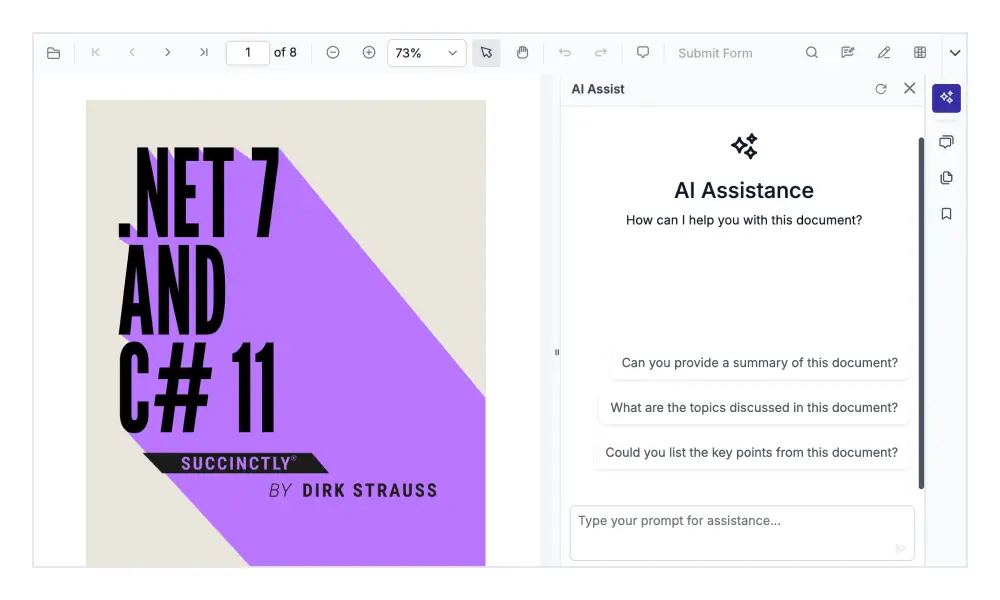This screenshot has height=600, width=1000.
Task: Expand the extra toolbar options chevron
Action: [955, 52]
